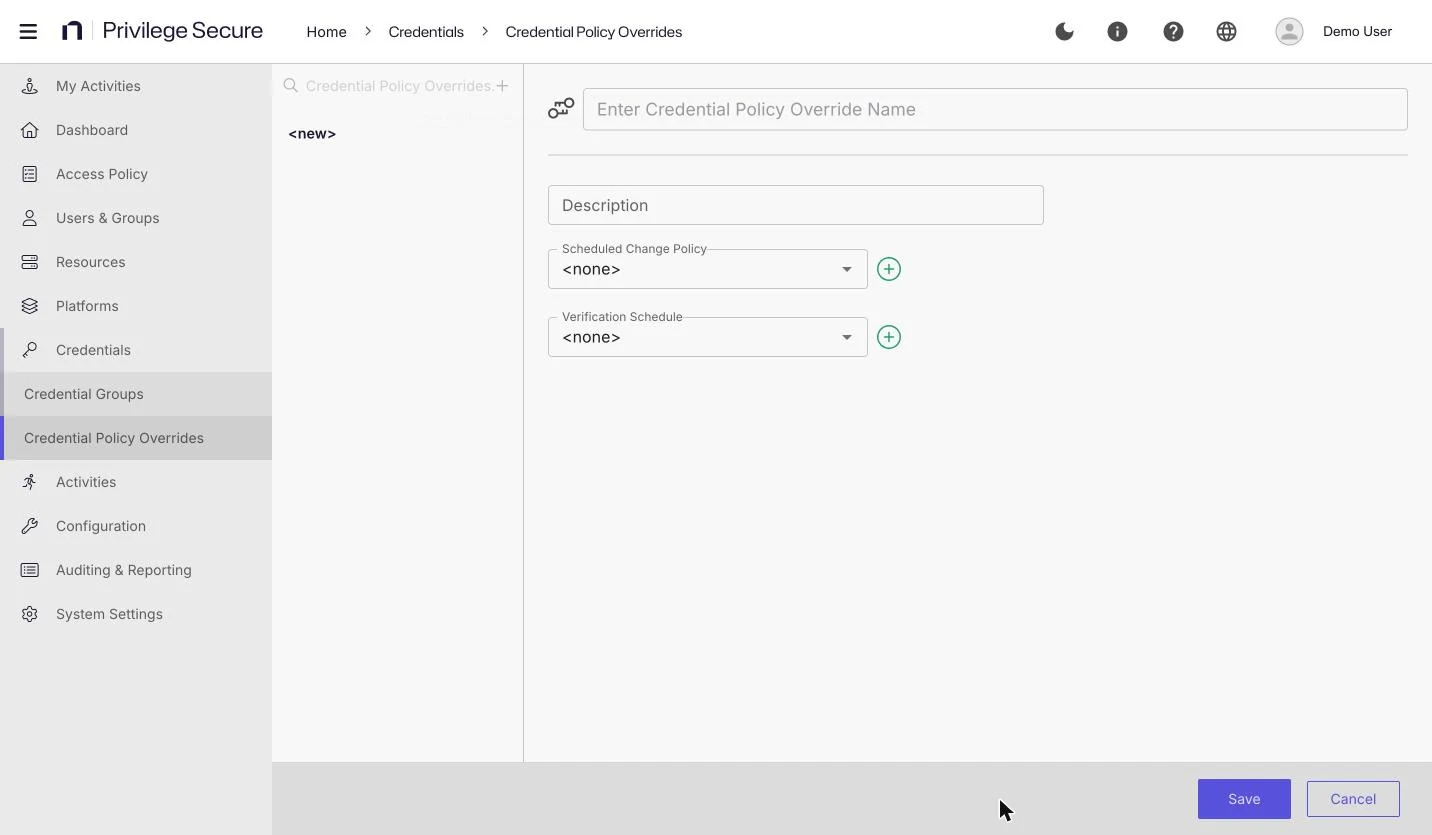Click the Users & Groups person icon
This screenshot has height=835, width=1432.
[30, 218]
